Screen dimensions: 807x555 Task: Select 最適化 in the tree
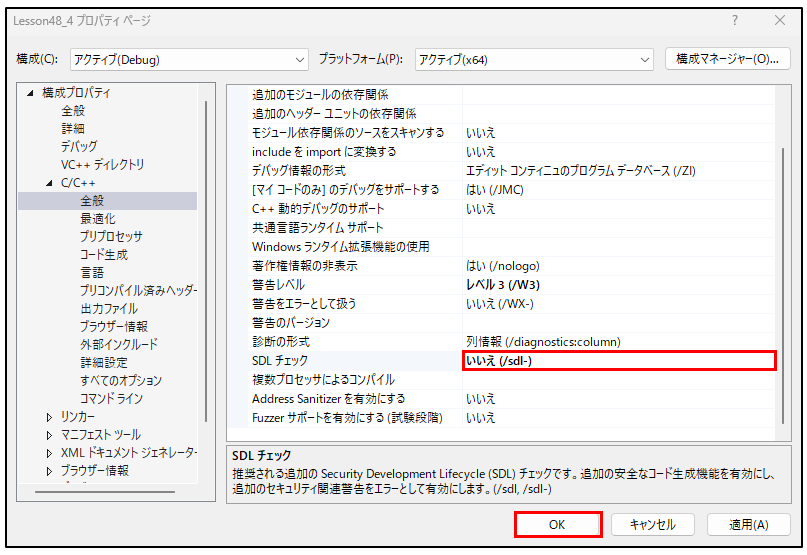tap(98, 219)
